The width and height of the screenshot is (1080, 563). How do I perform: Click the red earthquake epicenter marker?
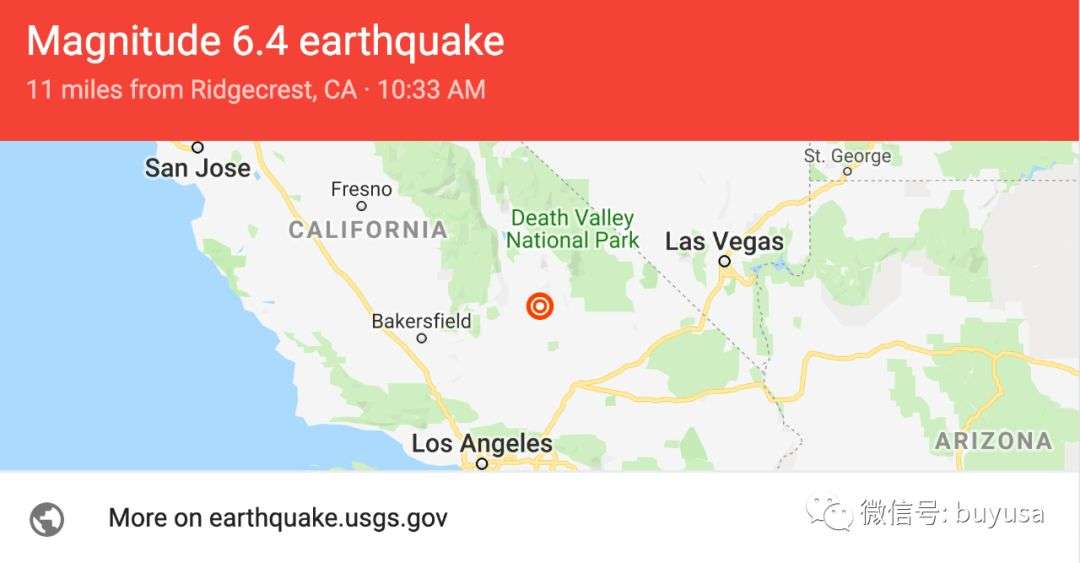(540, 306)
